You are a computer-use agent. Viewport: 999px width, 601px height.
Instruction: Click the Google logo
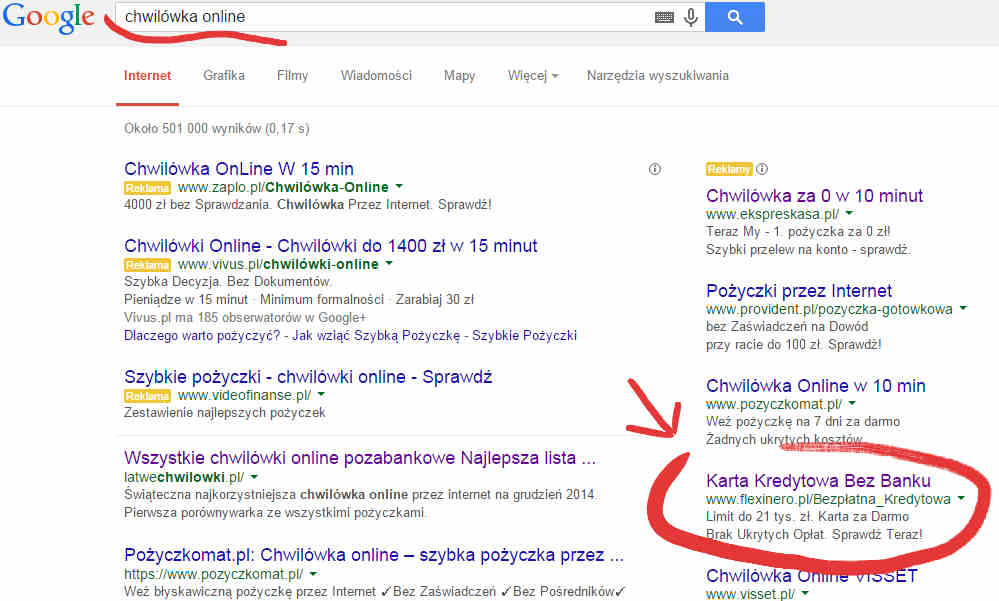coord(49,18)
